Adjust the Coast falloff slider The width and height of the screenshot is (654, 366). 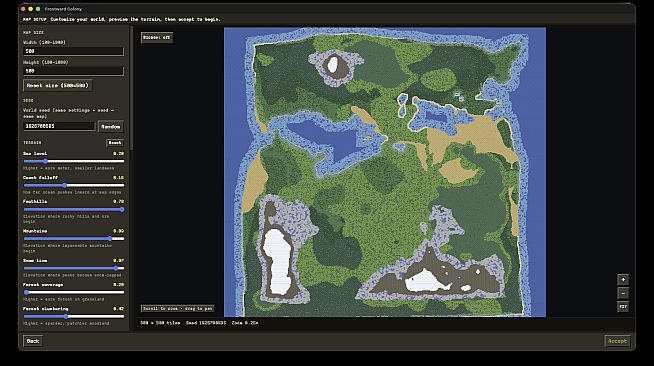click(73, 185)
